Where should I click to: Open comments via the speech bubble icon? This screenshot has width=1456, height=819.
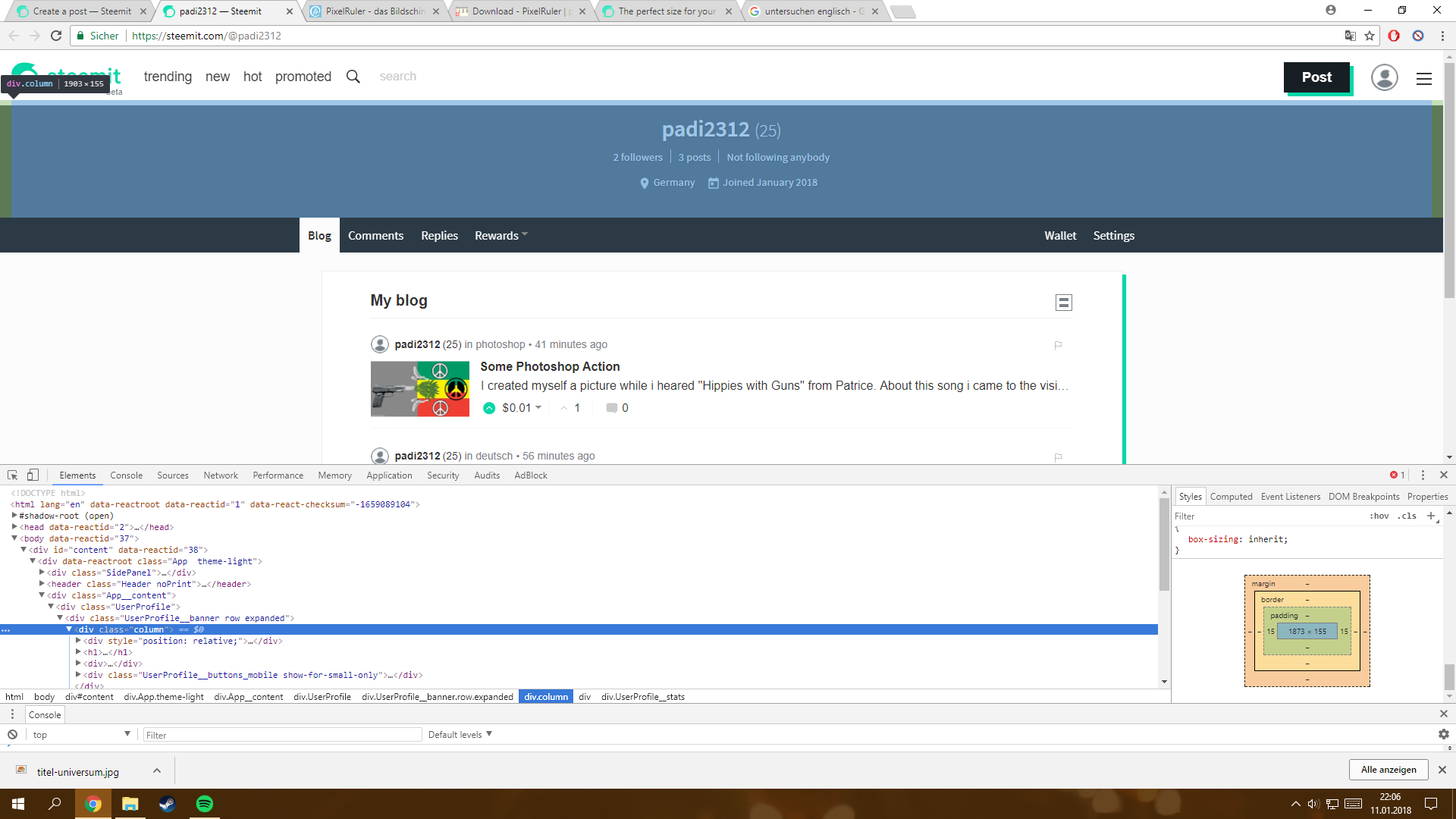(611, 408)
